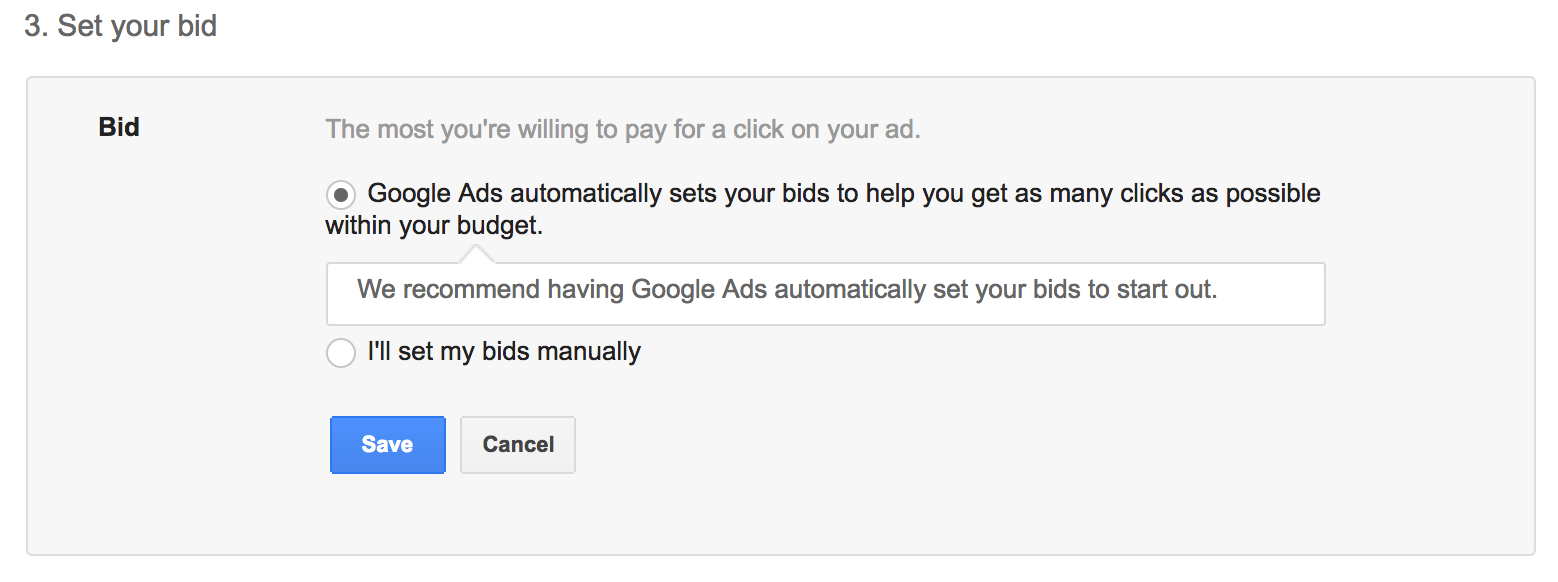The height and width of the screenshot is (582, 1558).
Task: Click the tip box pointer arrow
Action: coord(478,254)
